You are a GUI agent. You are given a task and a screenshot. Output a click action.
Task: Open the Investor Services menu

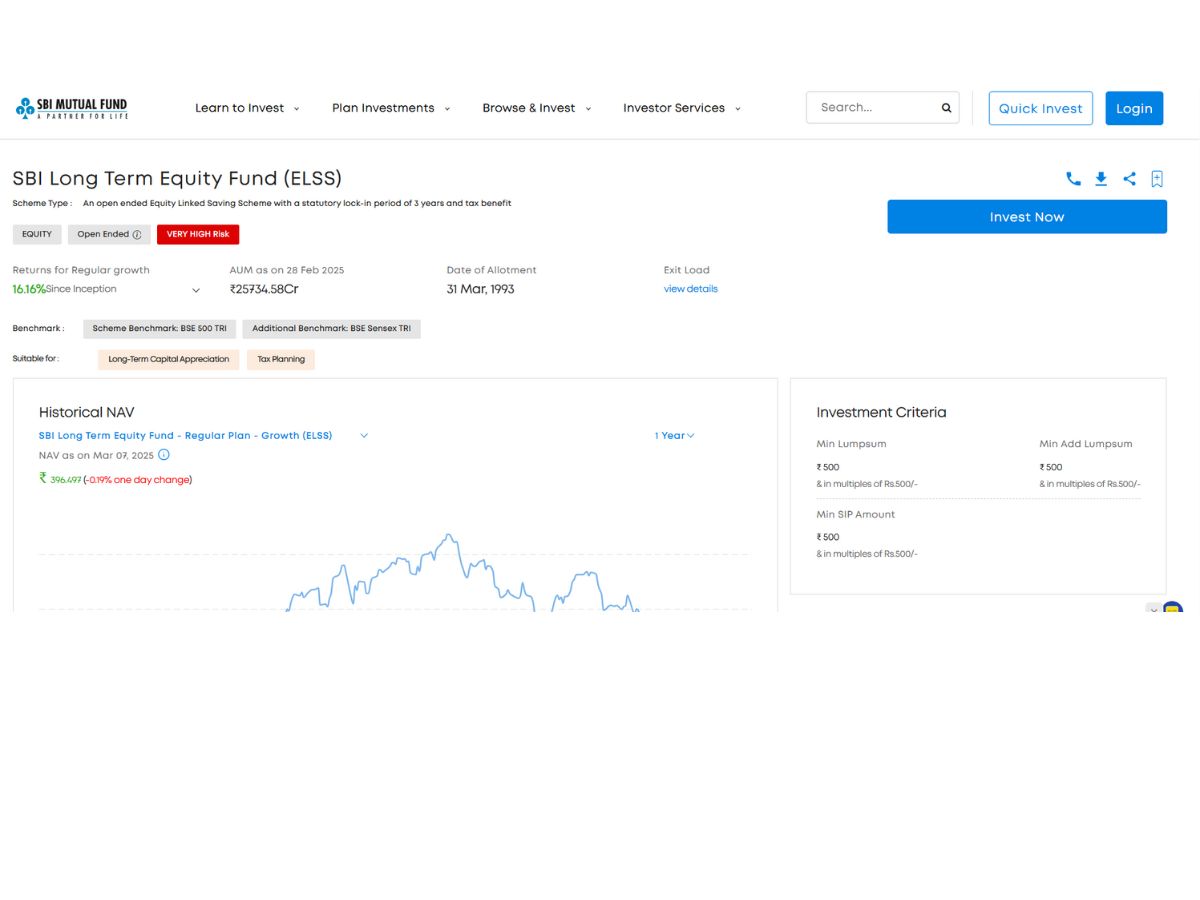[672, 108]
